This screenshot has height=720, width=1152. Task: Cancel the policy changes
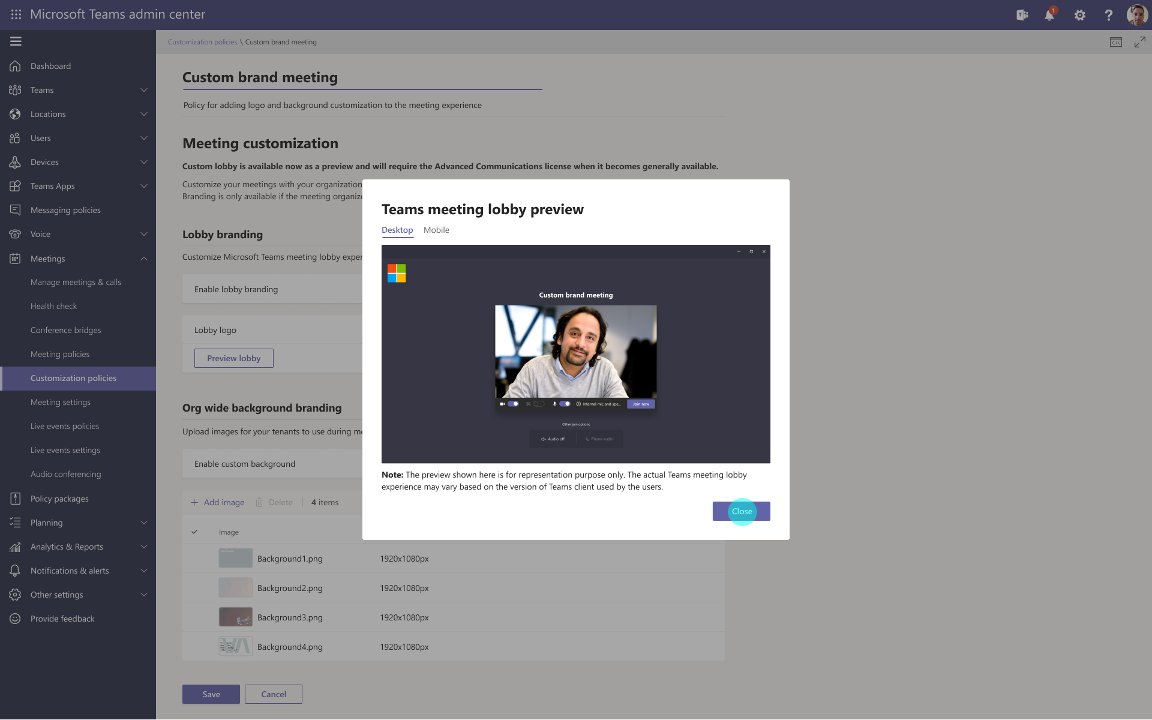point(273,694)
